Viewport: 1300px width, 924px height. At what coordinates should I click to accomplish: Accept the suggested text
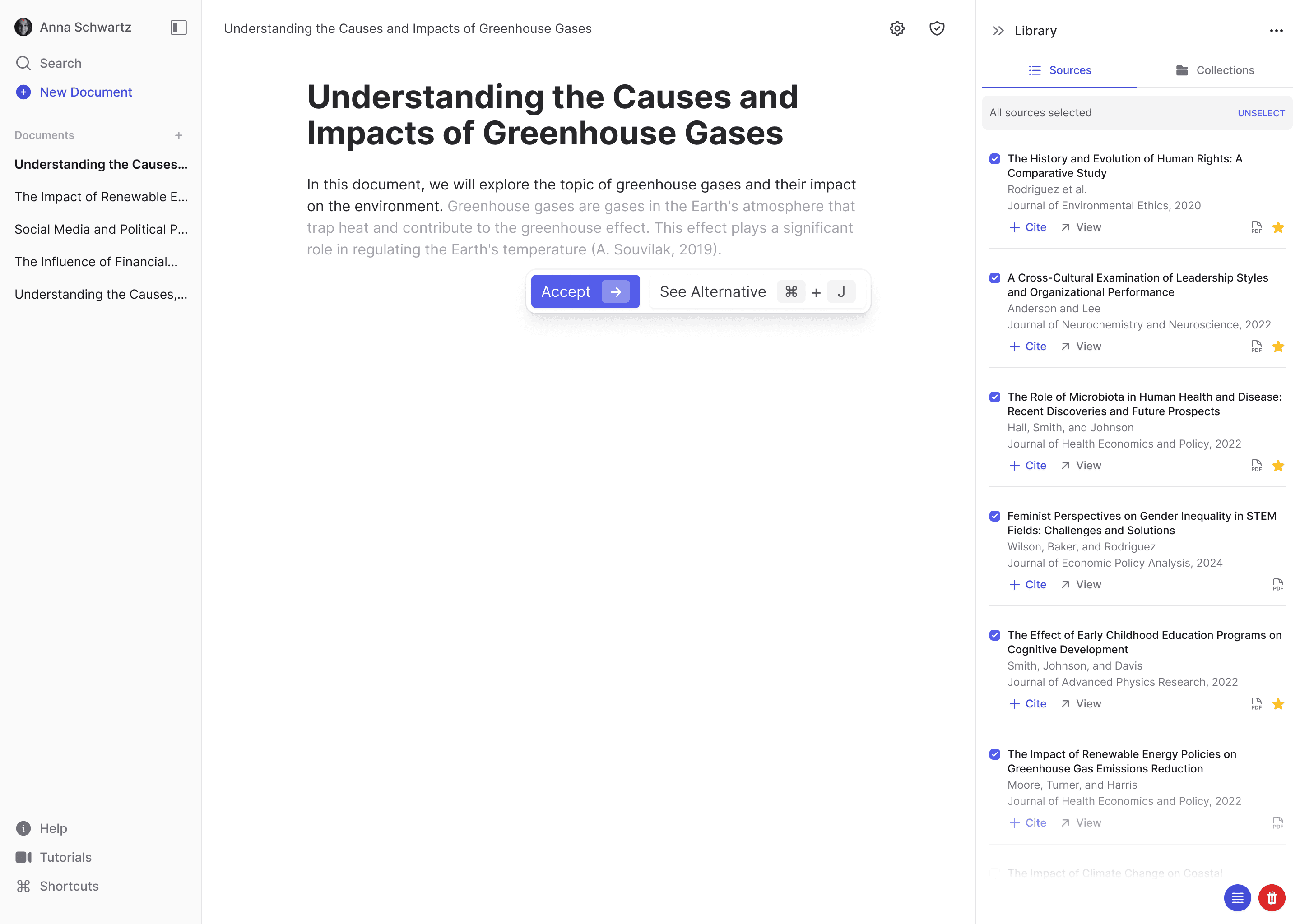[585, 292]
